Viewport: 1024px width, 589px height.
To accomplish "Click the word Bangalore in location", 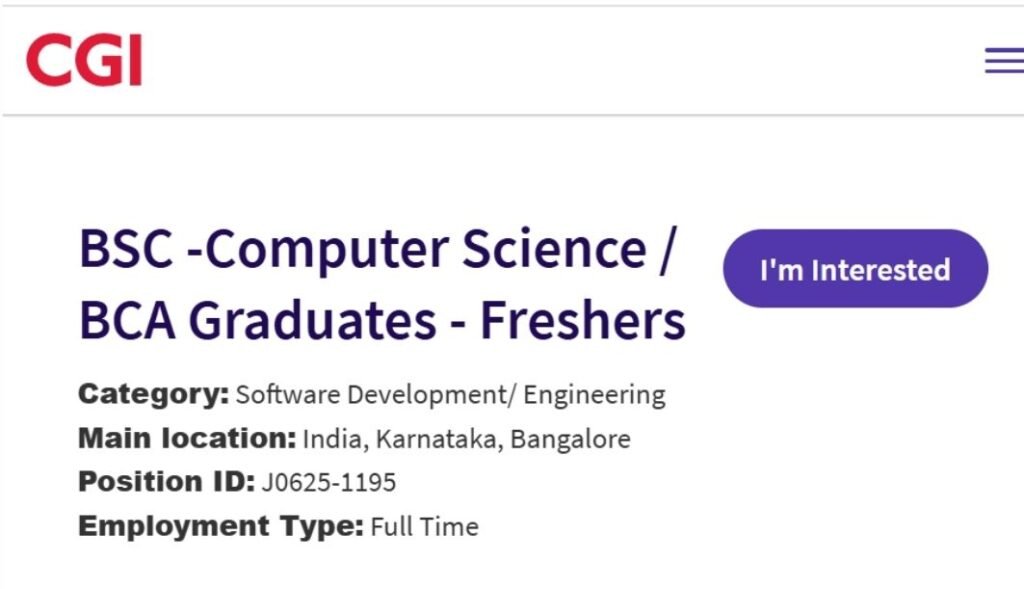I will point(572,438).
